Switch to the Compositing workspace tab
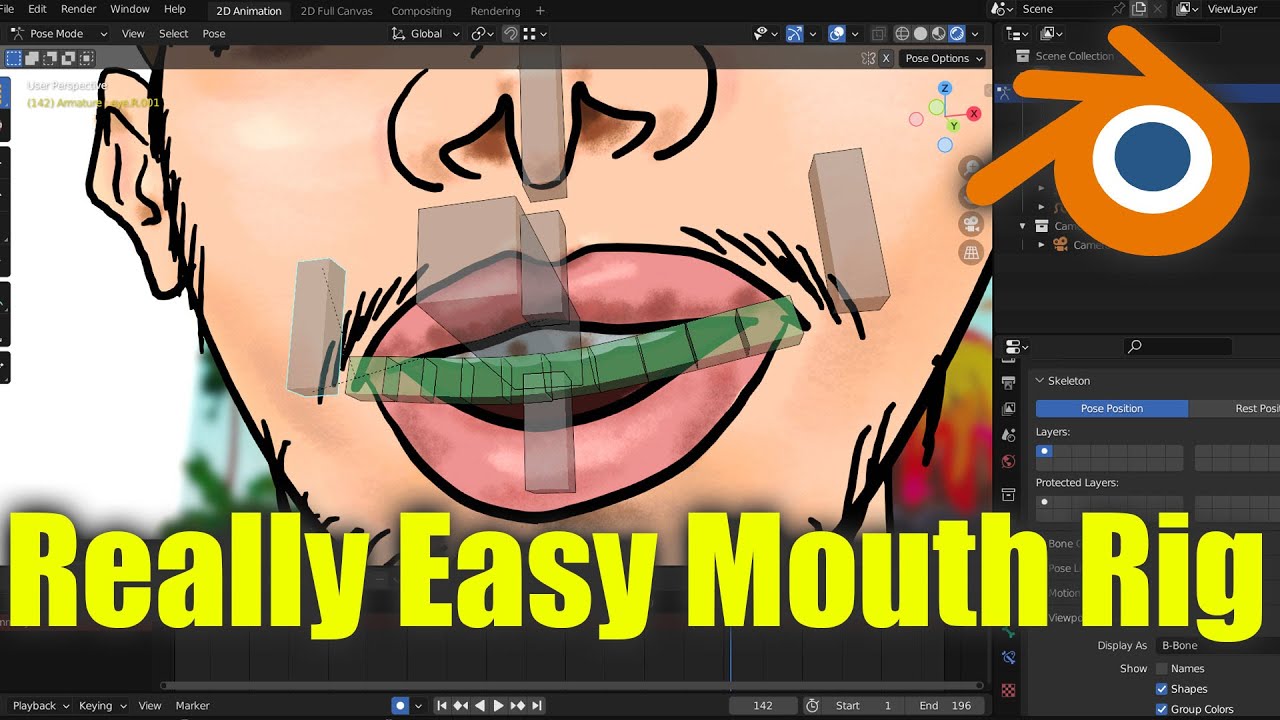 point(421,11)
